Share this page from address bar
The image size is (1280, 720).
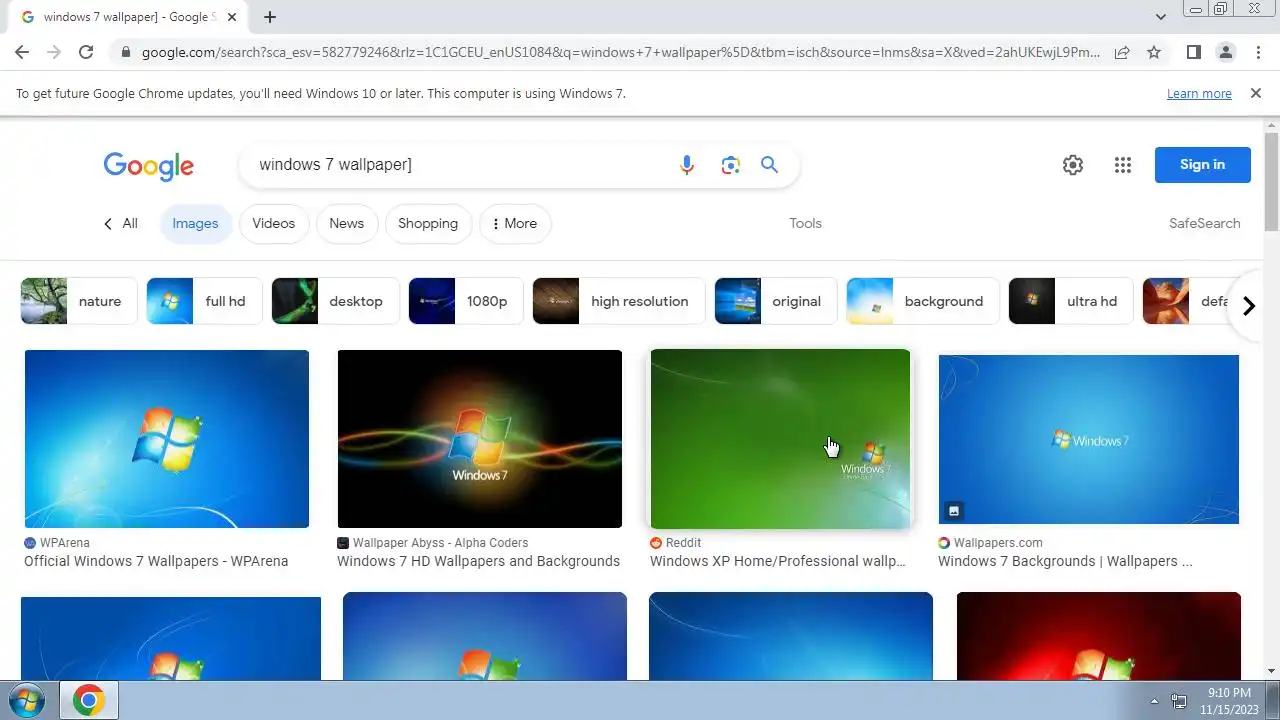click(1122, 52)
